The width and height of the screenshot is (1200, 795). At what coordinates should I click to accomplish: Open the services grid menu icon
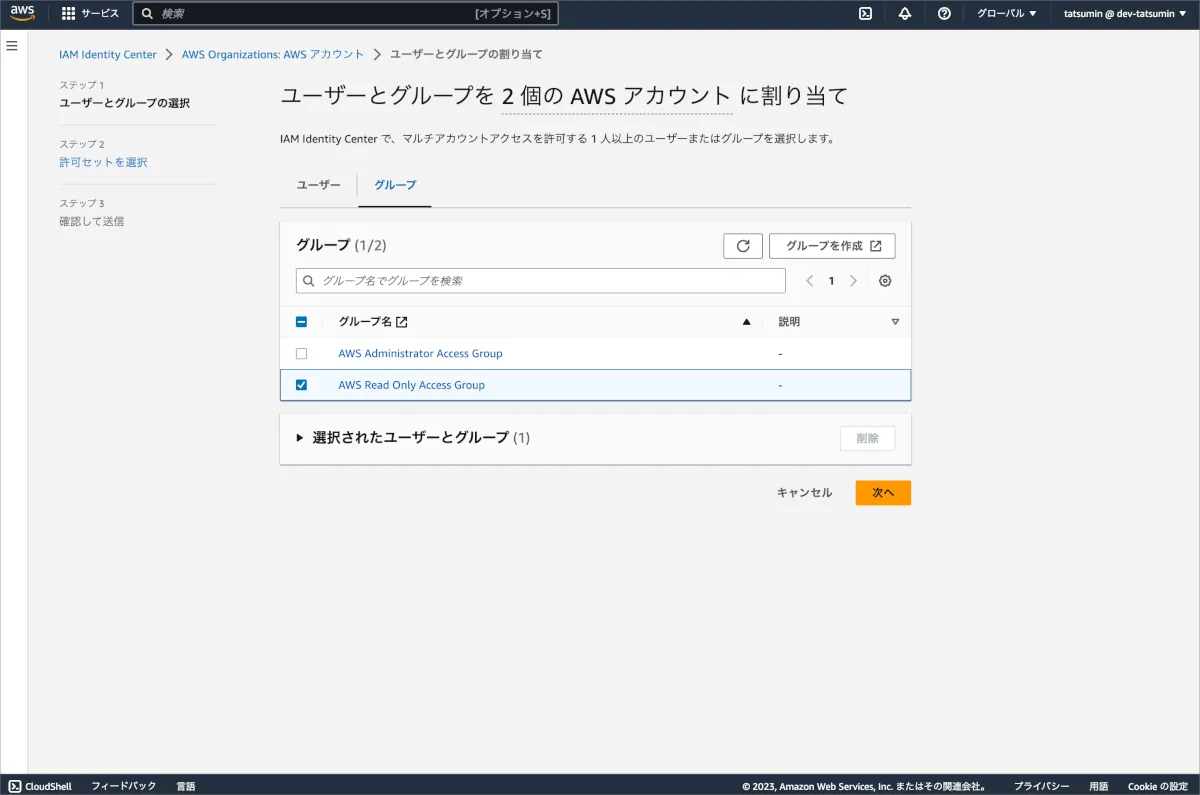coord(68,14)
